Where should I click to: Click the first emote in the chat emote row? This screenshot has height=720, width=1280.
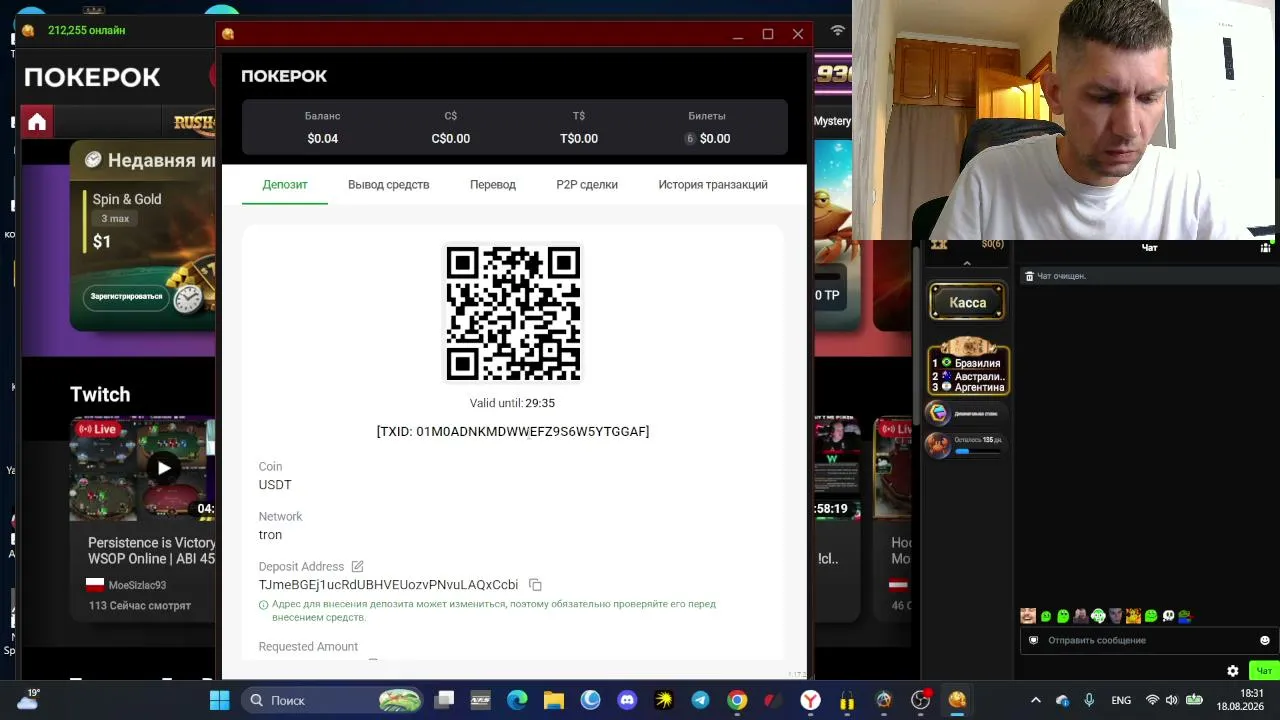(x=1028, y=616)
